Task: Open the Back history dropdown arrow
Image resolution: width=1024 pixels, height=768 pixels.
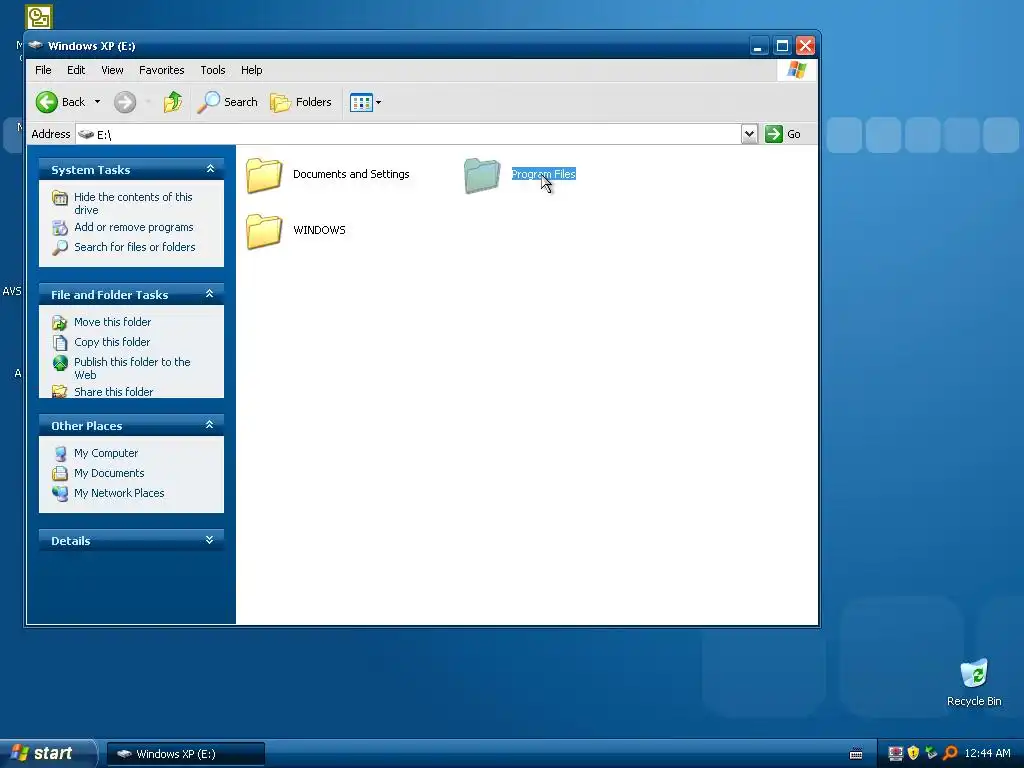Action: tap(97, 102)
